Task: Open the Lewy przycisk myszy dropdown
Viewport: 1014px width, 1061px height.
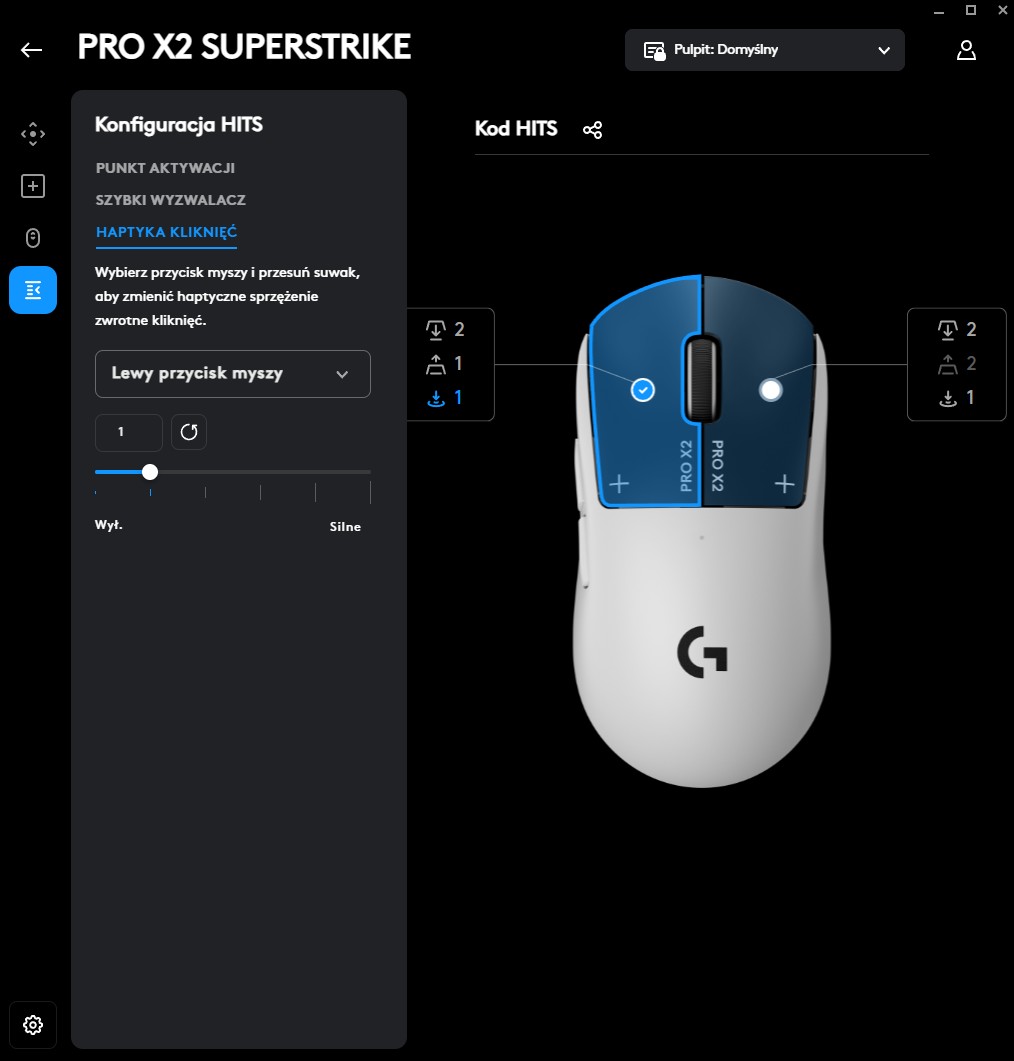Action: [233, 374]
